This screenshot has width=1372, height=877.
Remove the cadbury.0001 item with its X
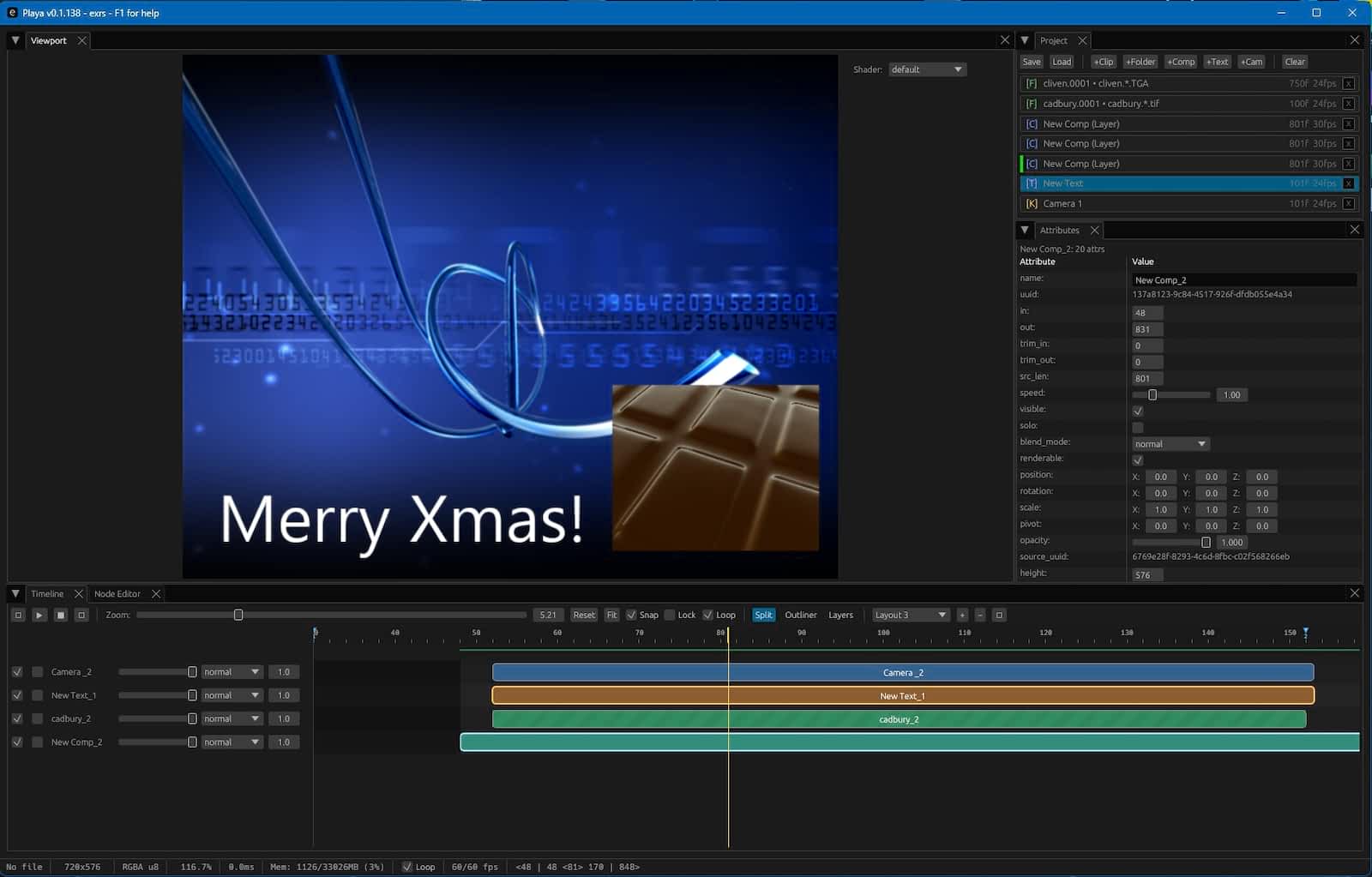[1349, 104]
